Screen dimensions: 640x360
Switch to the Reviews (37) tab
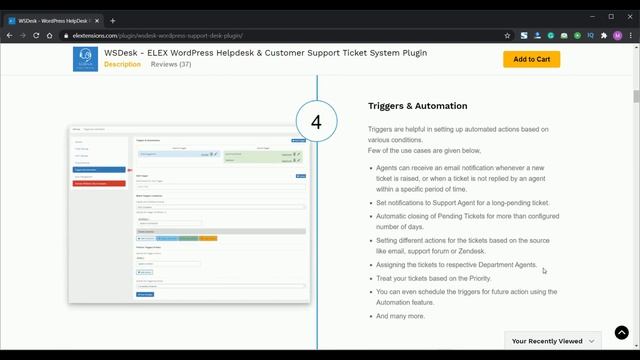pos(171,64)
